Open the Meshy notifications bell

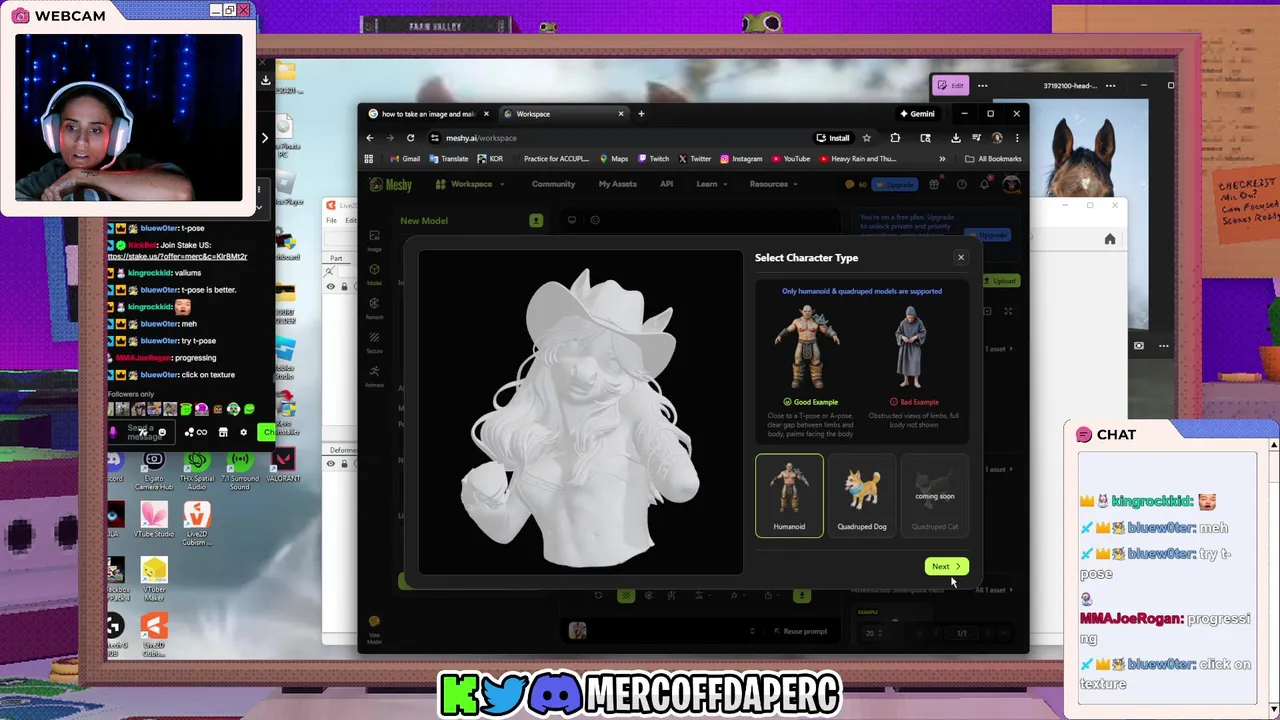(x=985, y=184)
